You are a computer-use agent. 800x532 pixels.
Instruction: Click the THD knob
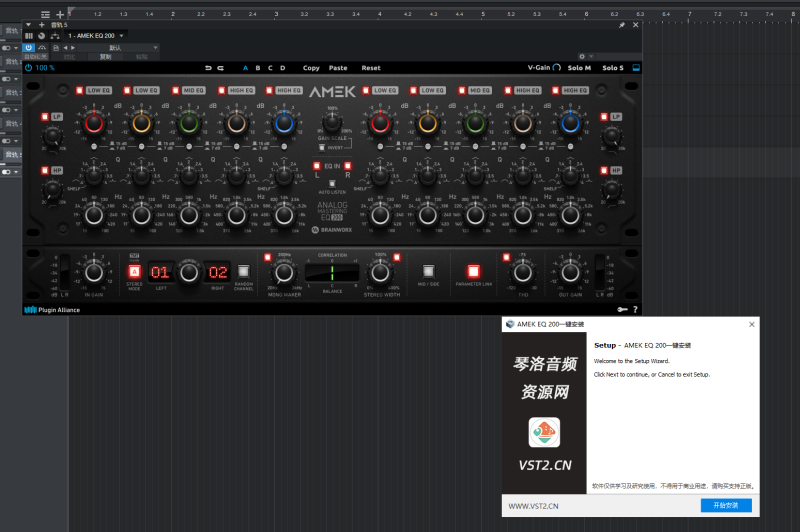(x=522, y=273)
